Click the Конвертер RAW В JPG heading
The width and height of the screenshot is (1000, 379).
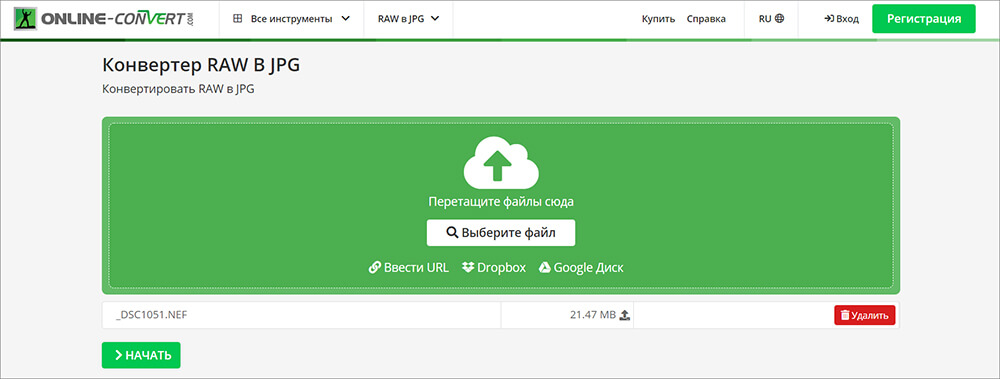[200, 66]
